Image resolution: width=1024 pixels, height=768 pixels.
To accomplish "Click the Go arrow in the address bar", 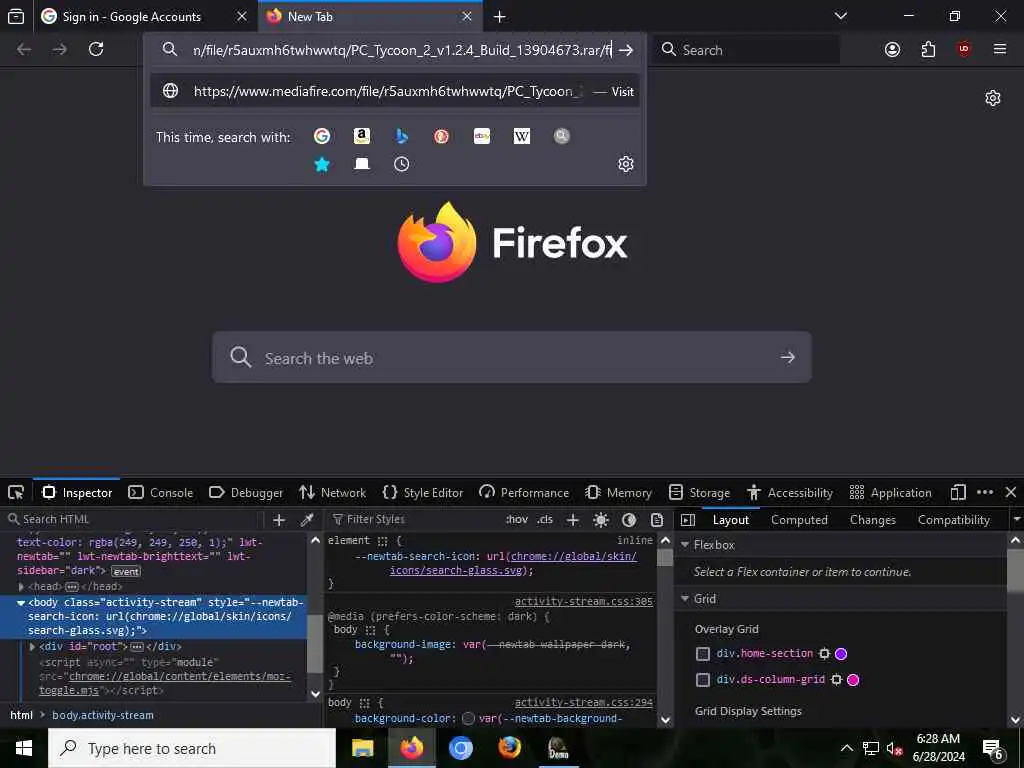I will tap(626, 50).
